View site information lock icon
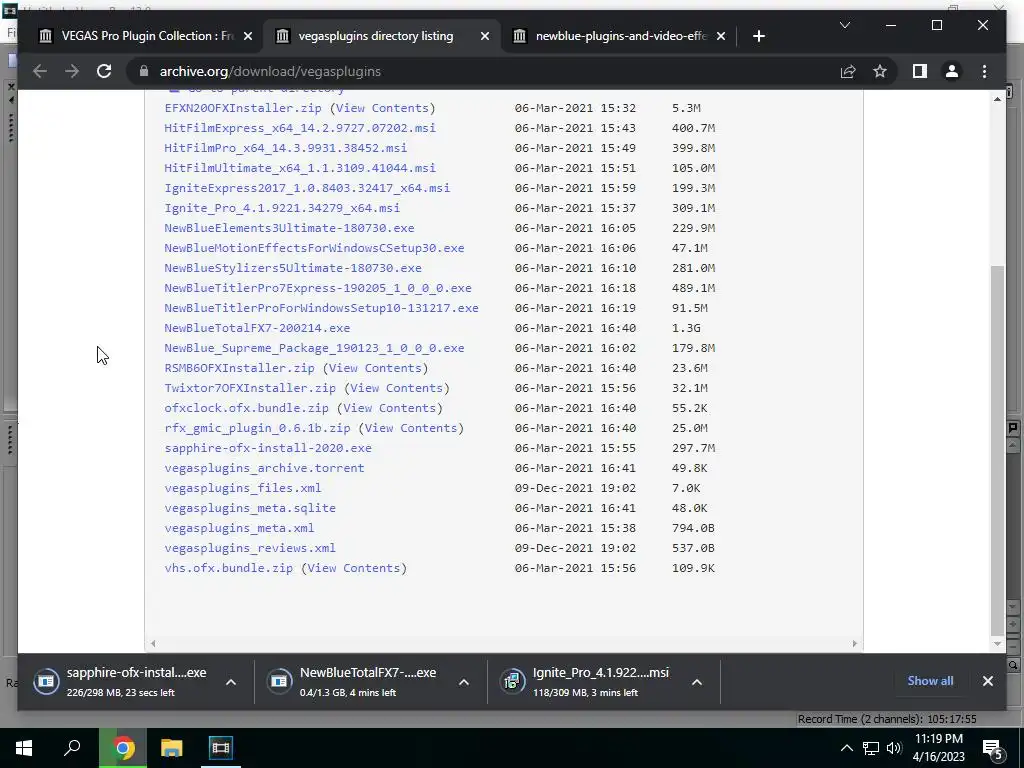1024x768 pixels. point(144,71)
